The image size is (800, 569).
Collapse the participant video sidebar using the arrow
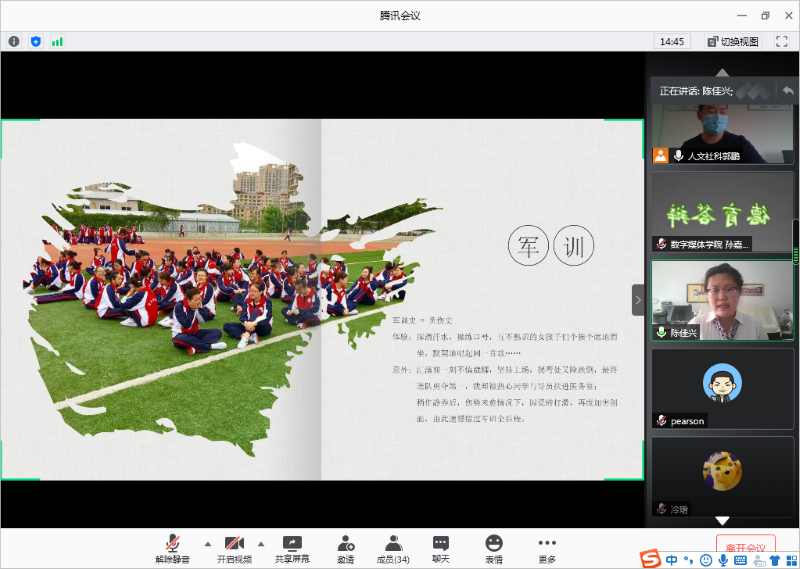(x=638, y=300)
